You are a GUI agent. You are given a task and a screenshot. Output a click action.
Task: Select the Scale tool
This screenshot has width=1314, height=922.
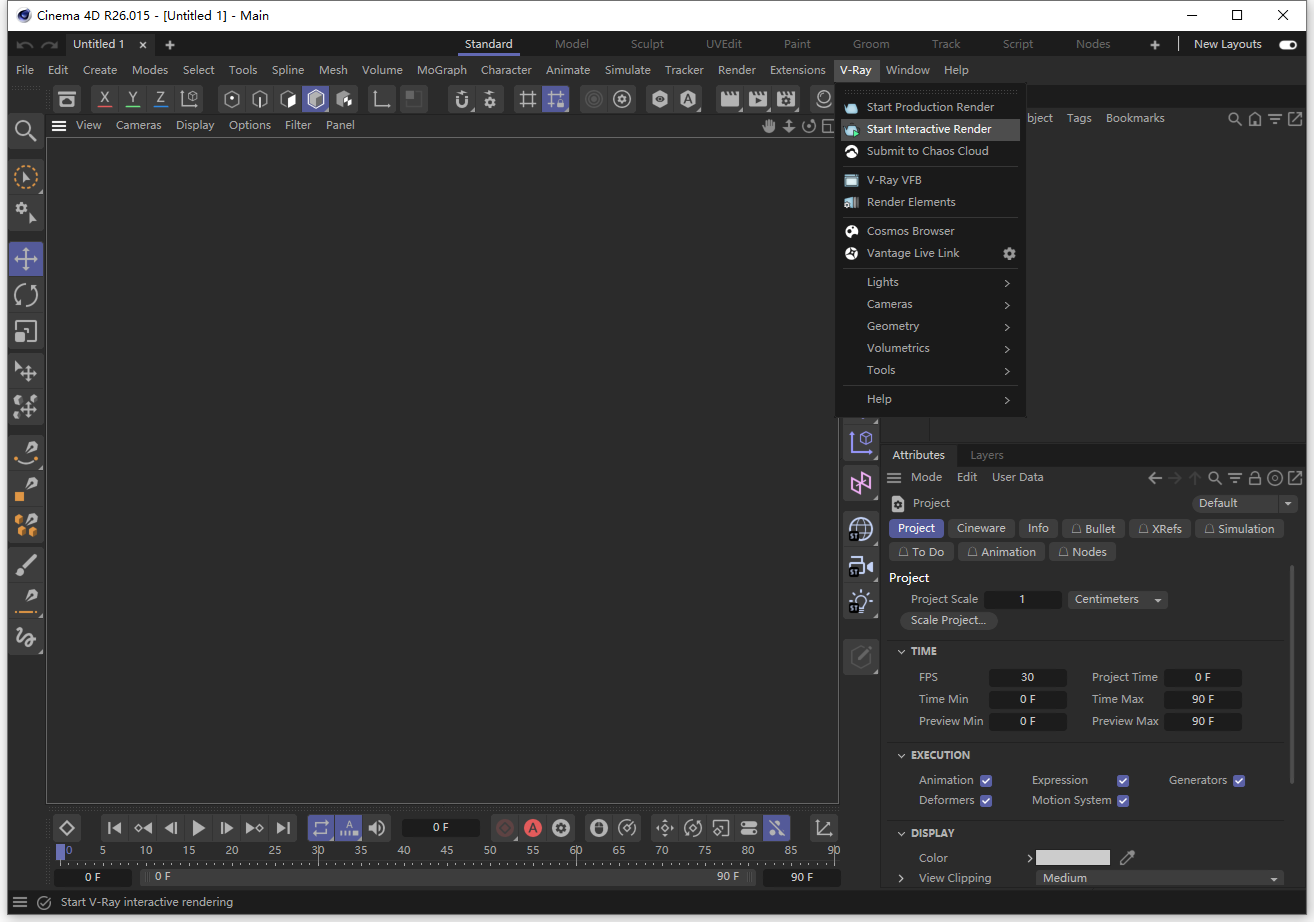26,331
